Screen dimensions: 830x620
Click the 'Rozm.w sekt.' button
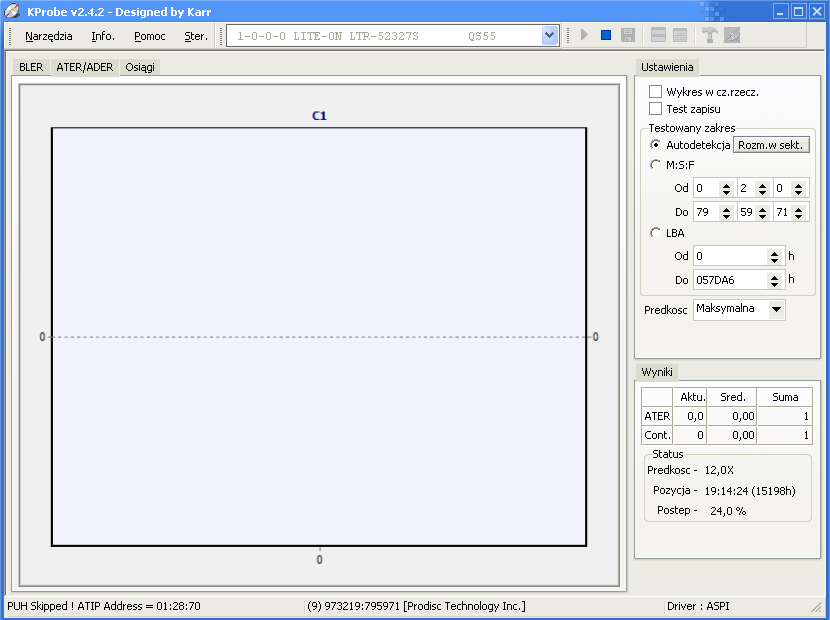point(771,145)
